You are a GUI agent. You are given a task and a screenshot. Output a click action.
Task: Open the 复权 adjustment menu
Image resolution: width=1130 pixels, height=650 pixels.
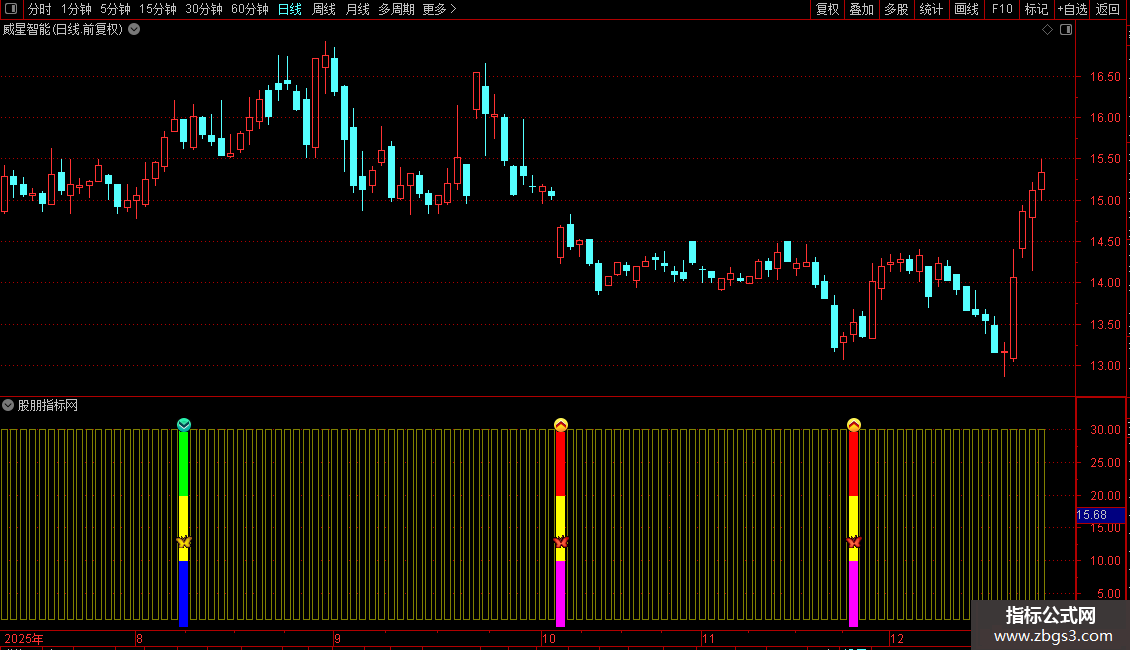click(x=827, y=9)
